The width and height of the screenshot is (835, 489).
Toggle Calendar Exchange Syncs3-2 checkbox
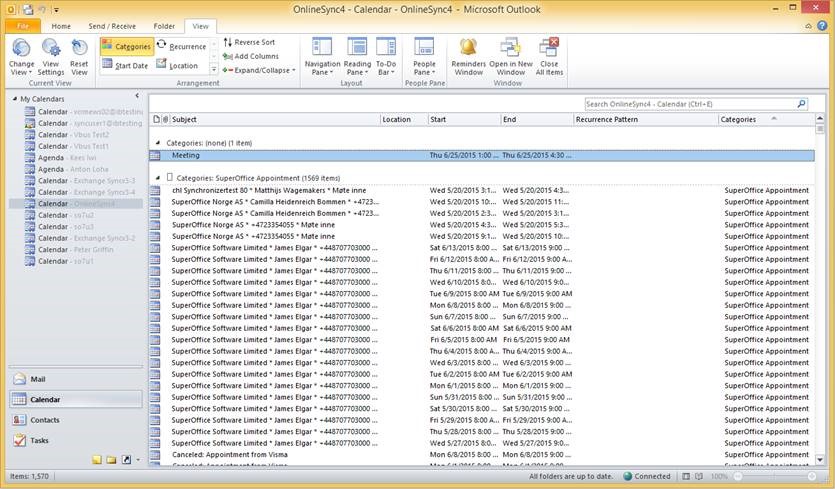coord(30,238)
